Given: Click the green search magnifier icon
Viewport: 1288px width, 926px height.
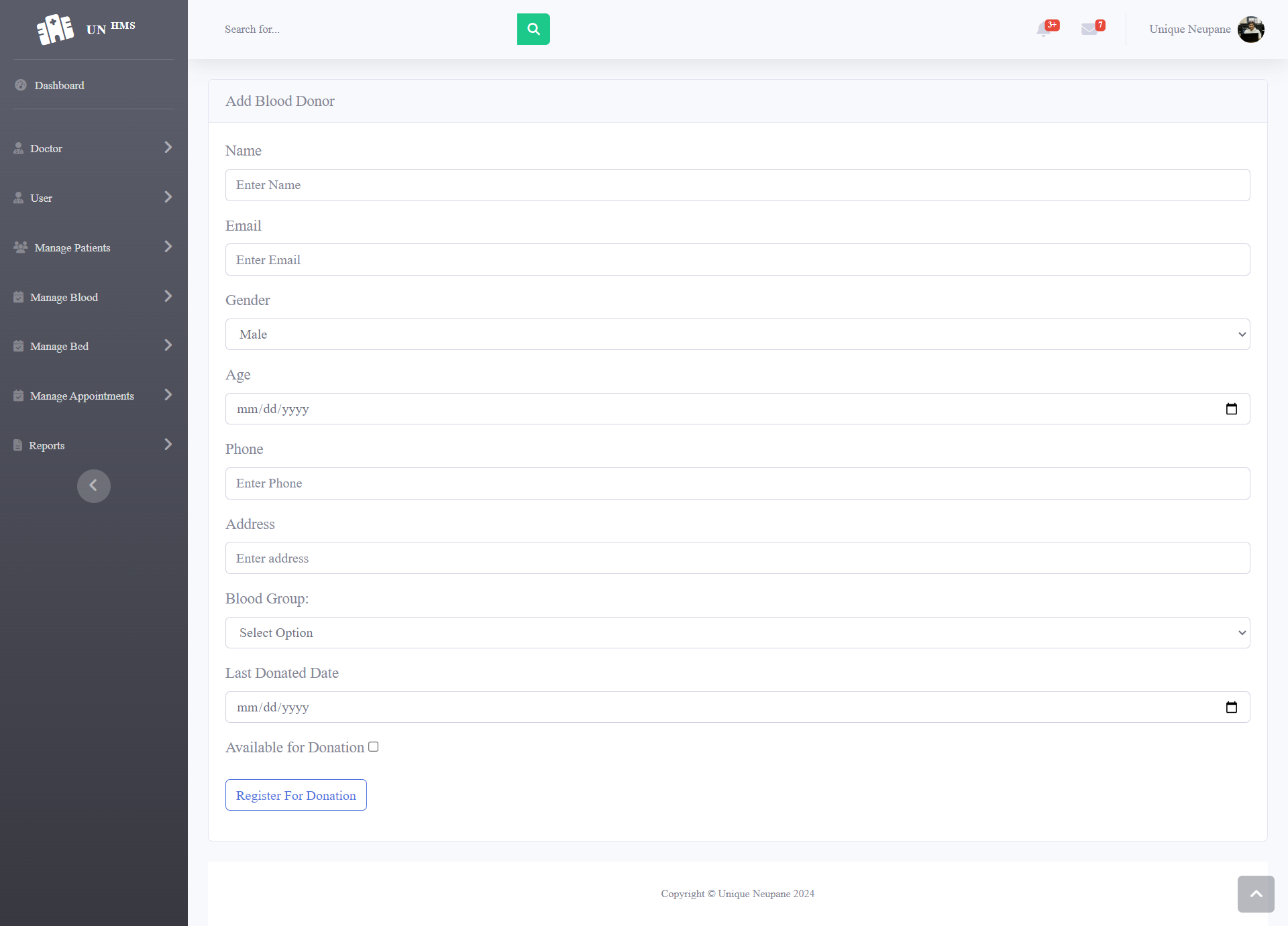Looking at the screenshot, I should click(533, 29).
